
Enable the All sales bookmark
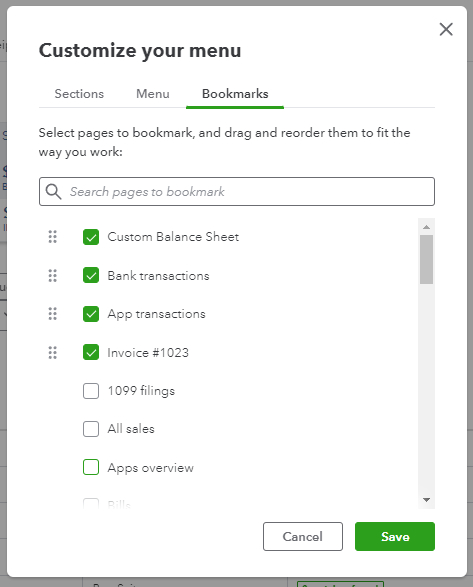click(91, 429)
